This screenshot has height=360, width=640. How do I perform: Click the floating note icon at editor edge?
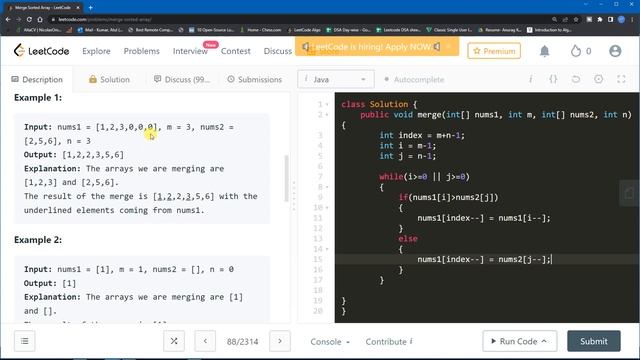(x=629, y=193)
